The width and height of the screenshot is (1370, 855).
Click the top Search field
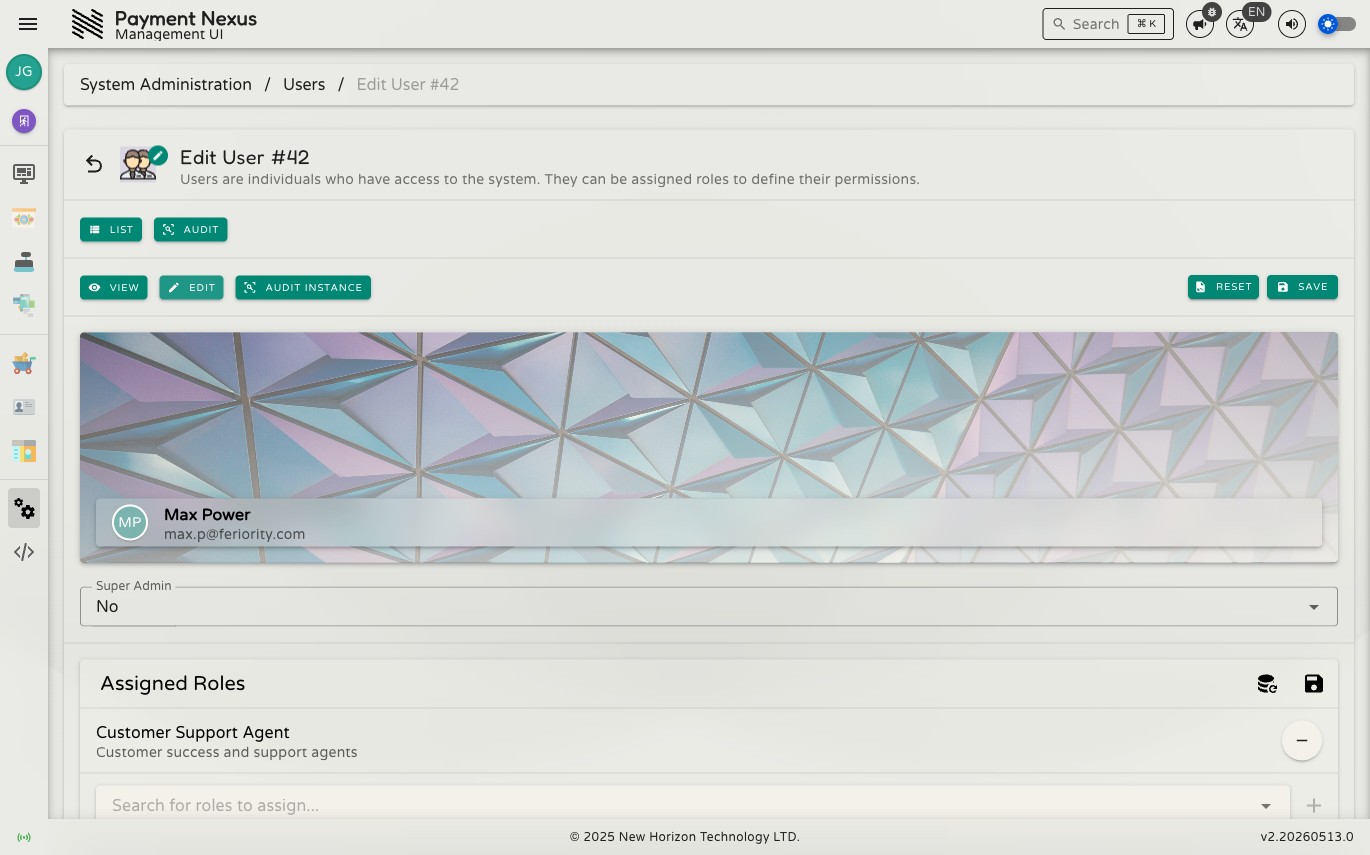[1108, 24]
